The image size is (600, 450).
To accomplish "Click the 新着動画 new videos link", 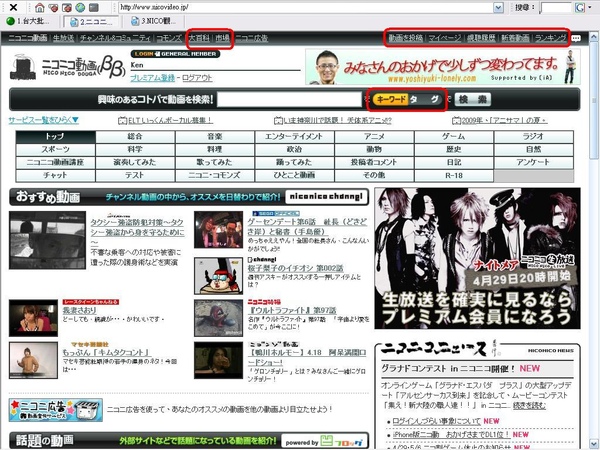I will [515, 38].
